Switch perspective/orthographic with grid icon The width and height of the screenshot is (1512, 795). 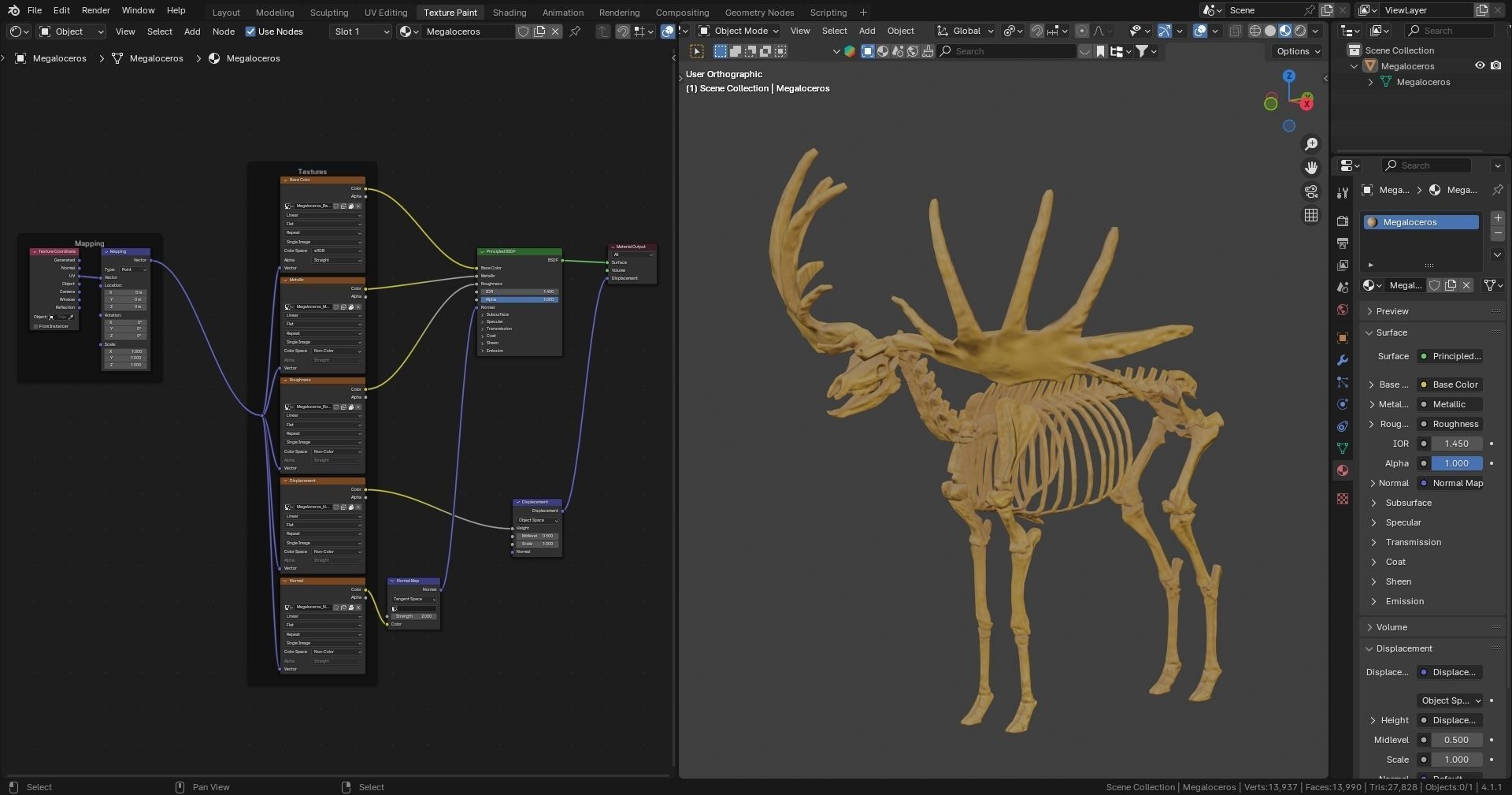(x=1311, y=215)
